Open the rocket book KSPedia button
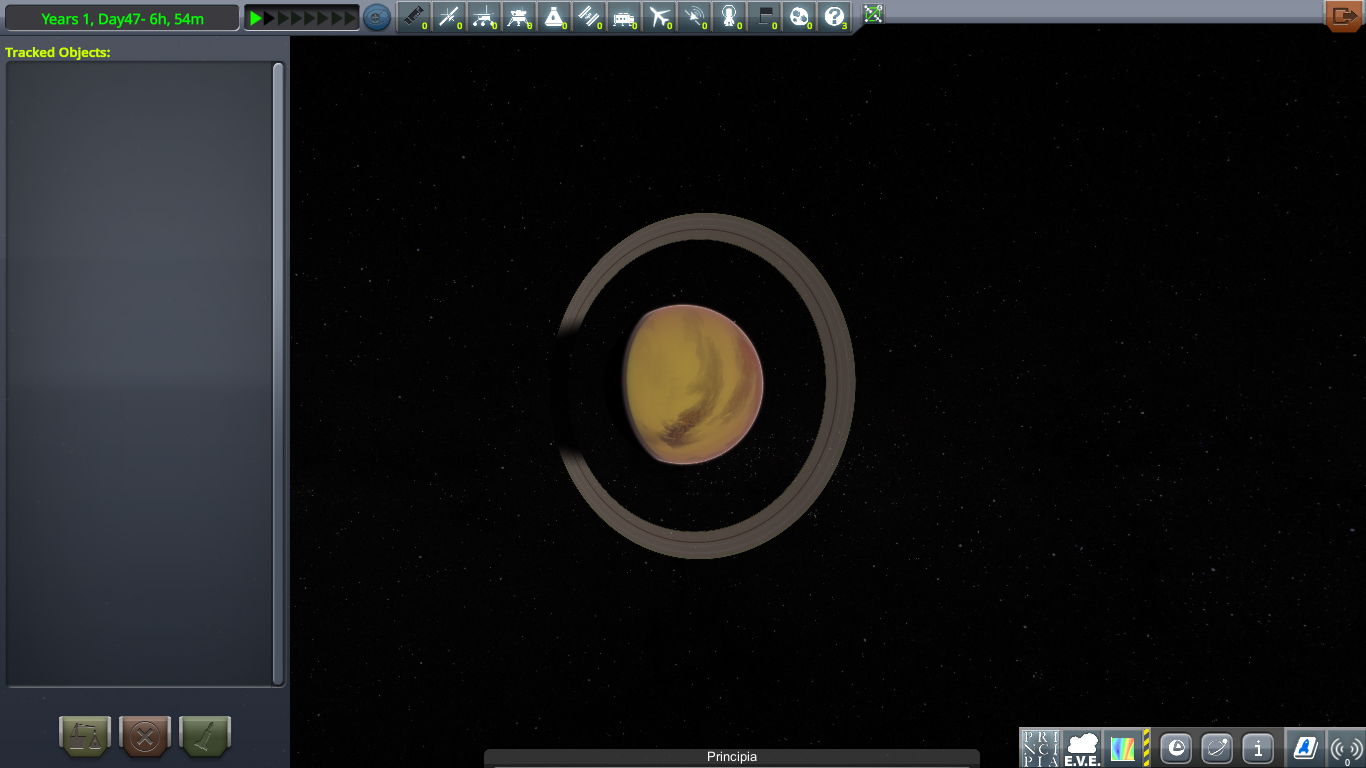Viewport: 1366px width, 768px height. pos(1305,748)
